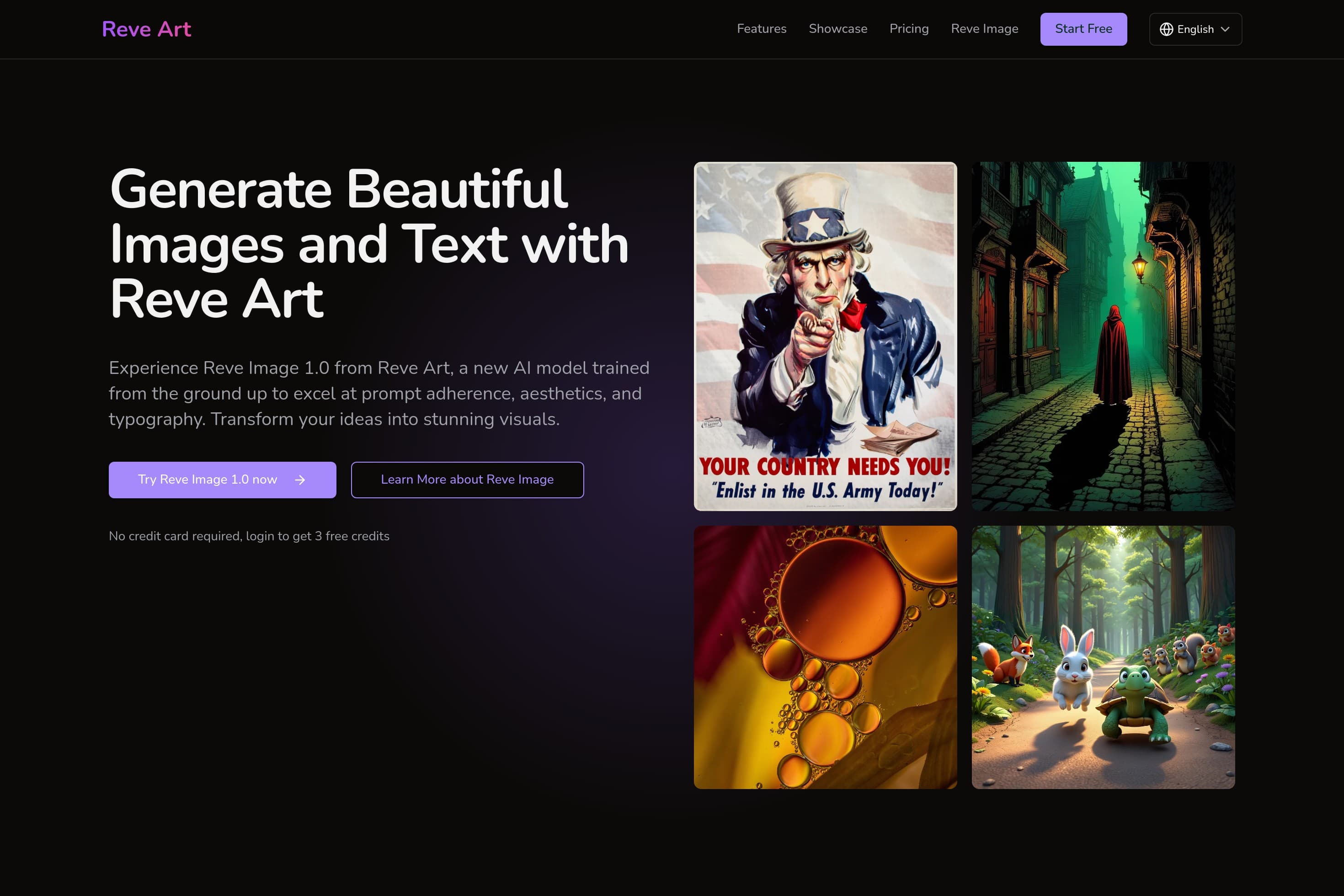Open the Showcase page
Viewport: 1344px width, 896px height.
(837, 28)
